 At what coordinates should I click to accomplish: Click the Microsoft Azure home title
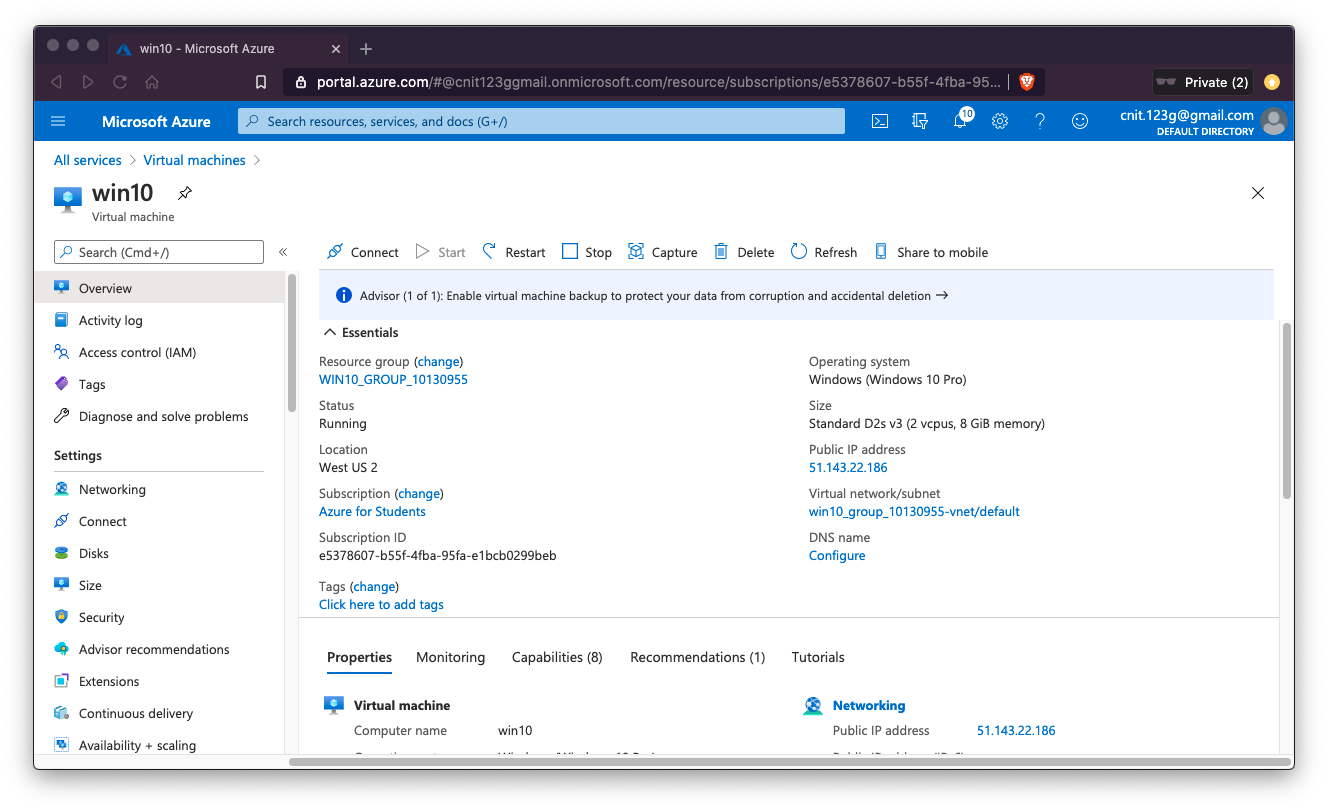coord(156,121)
